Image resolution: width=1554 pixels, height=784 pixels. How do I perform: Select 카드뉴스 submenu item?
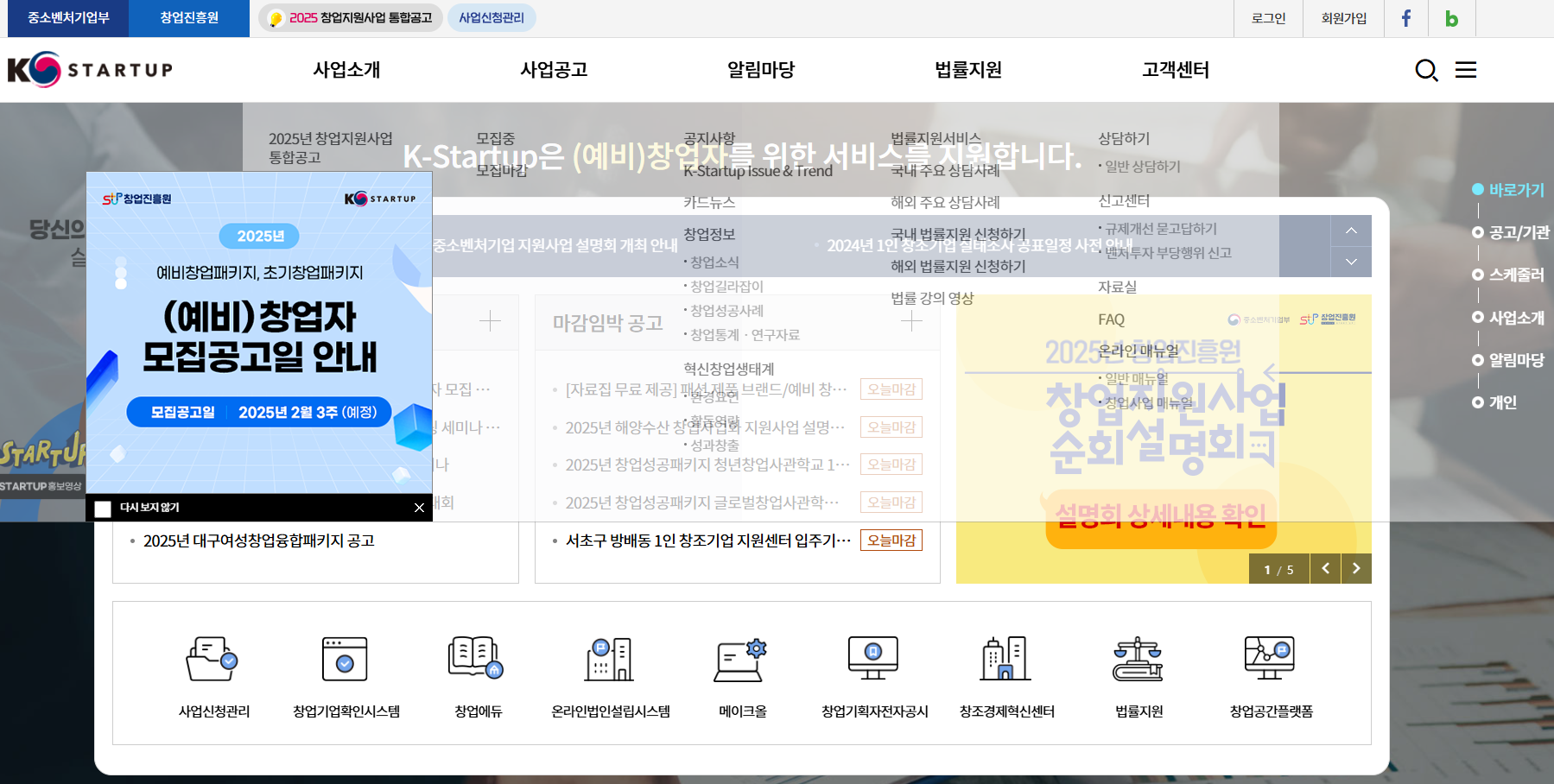point(709,202)
